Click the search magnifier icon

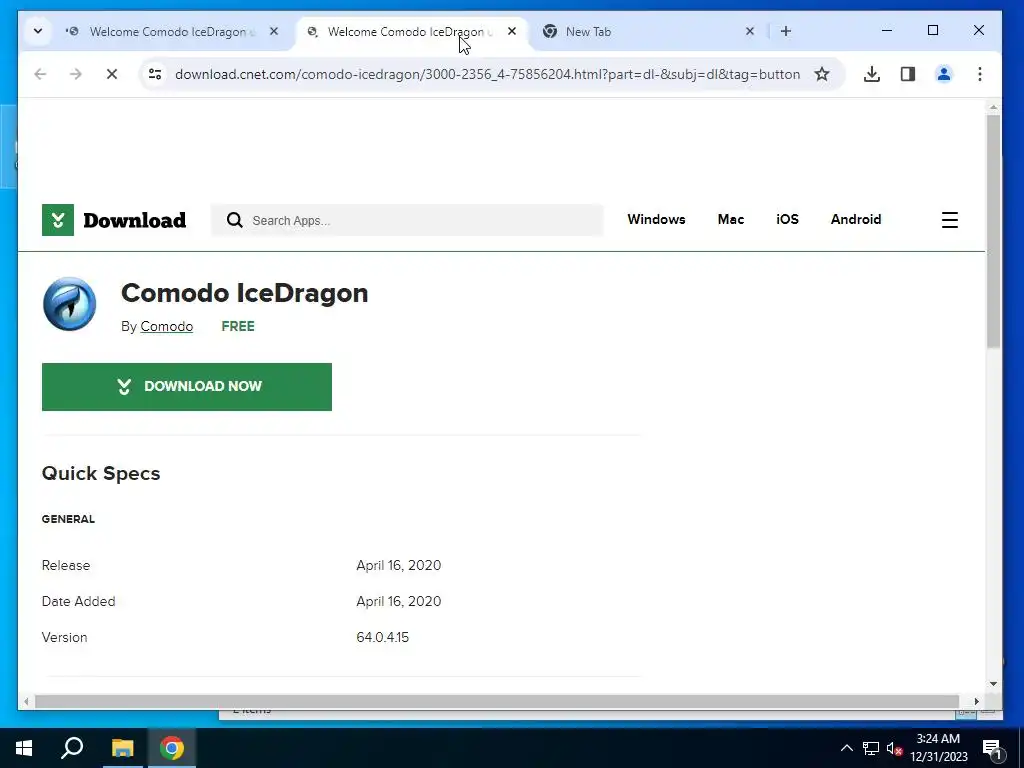[234, 220]
